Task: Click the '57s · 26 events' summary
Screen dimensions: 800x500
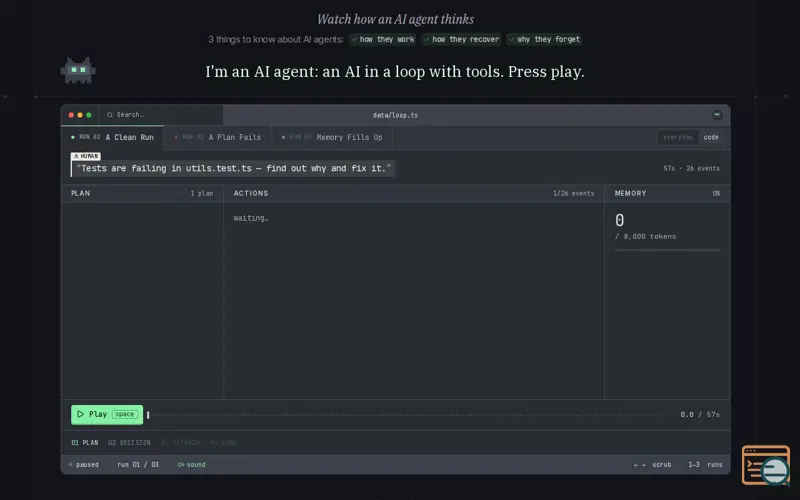Action: (x=691, y=168)
